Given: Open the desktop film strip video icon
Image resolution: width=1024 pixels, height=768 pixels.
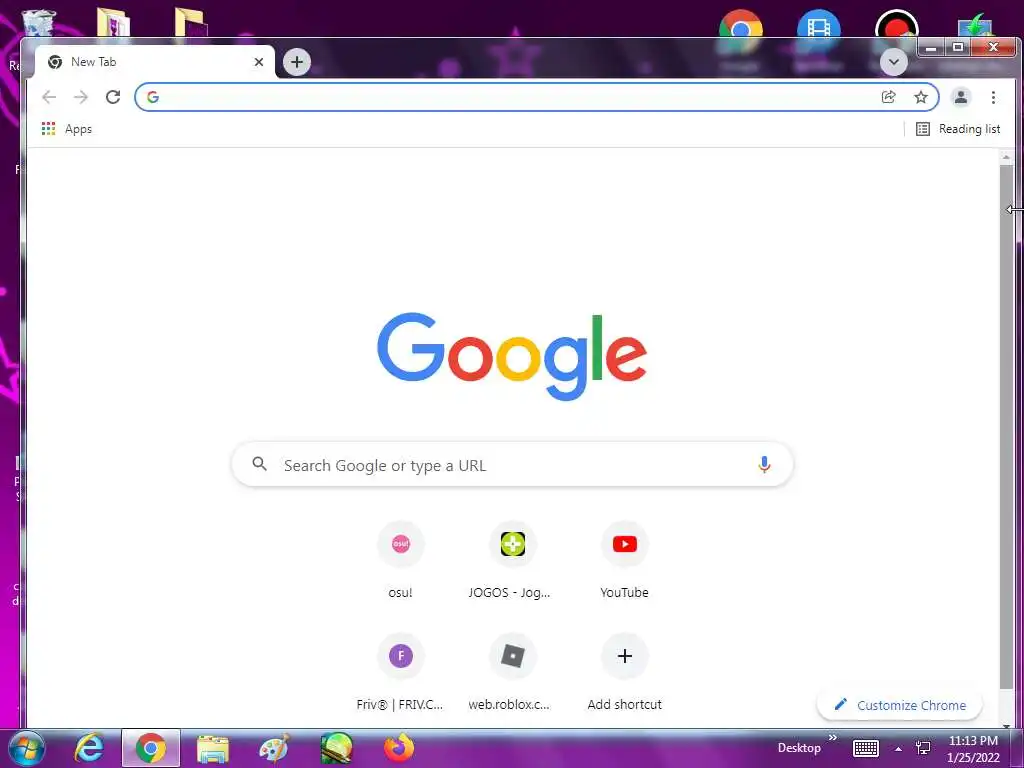Looking at the screenshot, I should click(x=818, y=25).
